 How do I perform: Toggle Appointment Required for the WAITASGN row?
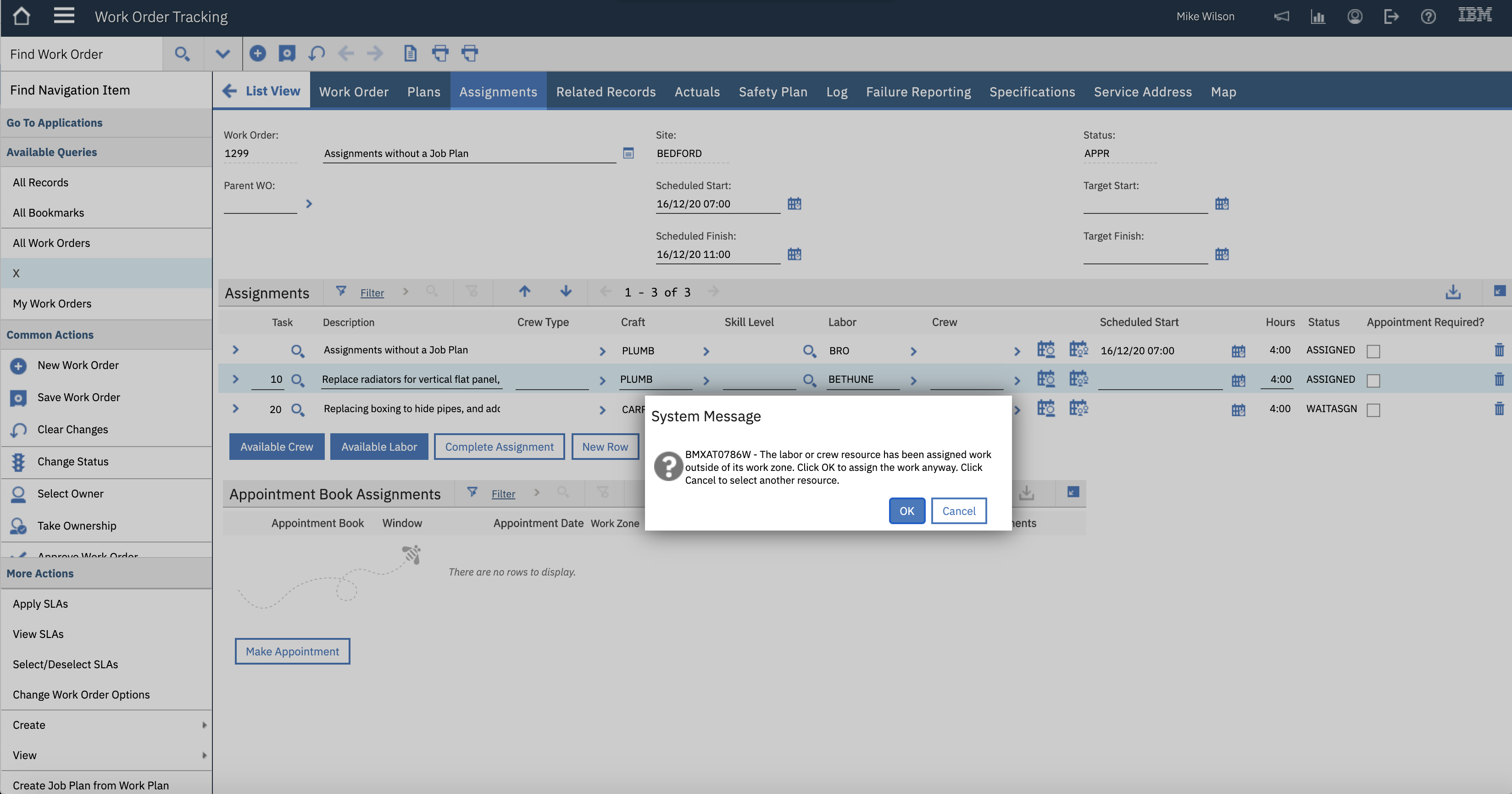pyautogui.click(x=1373, y=410)
